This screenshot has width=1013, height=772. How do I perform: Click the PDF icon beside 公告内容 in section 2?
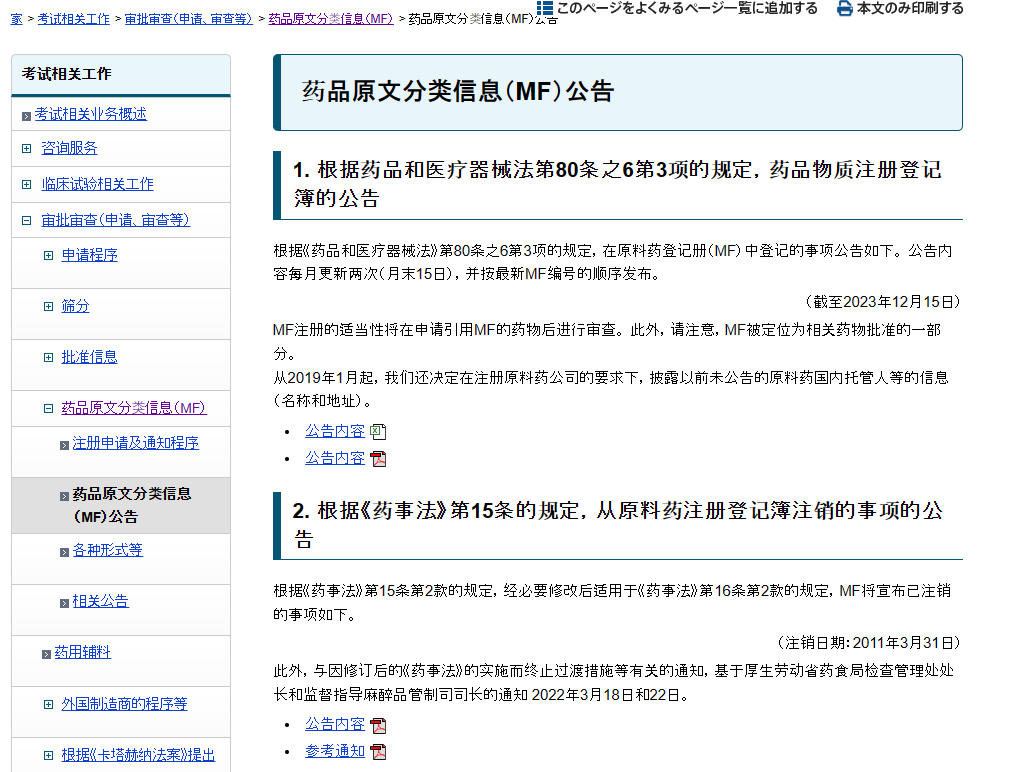[378, 725]
